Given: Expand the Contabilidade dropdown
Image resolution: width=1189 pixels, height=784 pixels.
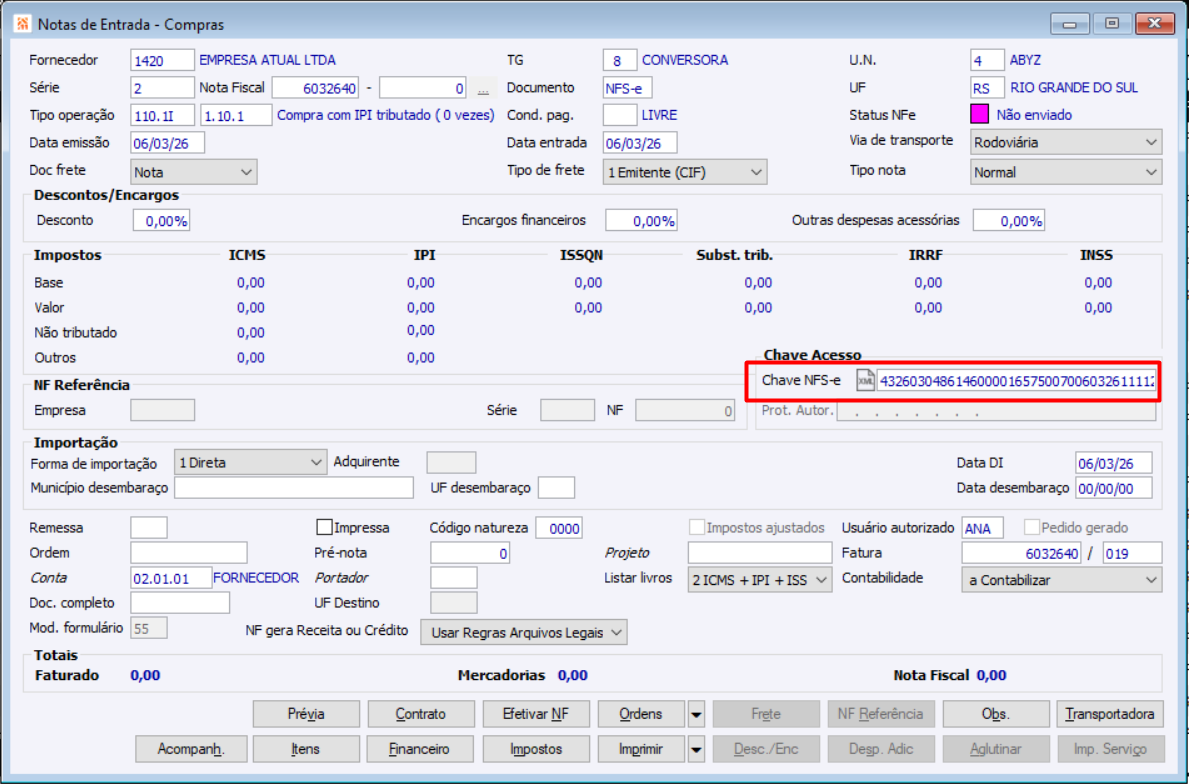Looking at the screenshot, I should click(1062, 580).
